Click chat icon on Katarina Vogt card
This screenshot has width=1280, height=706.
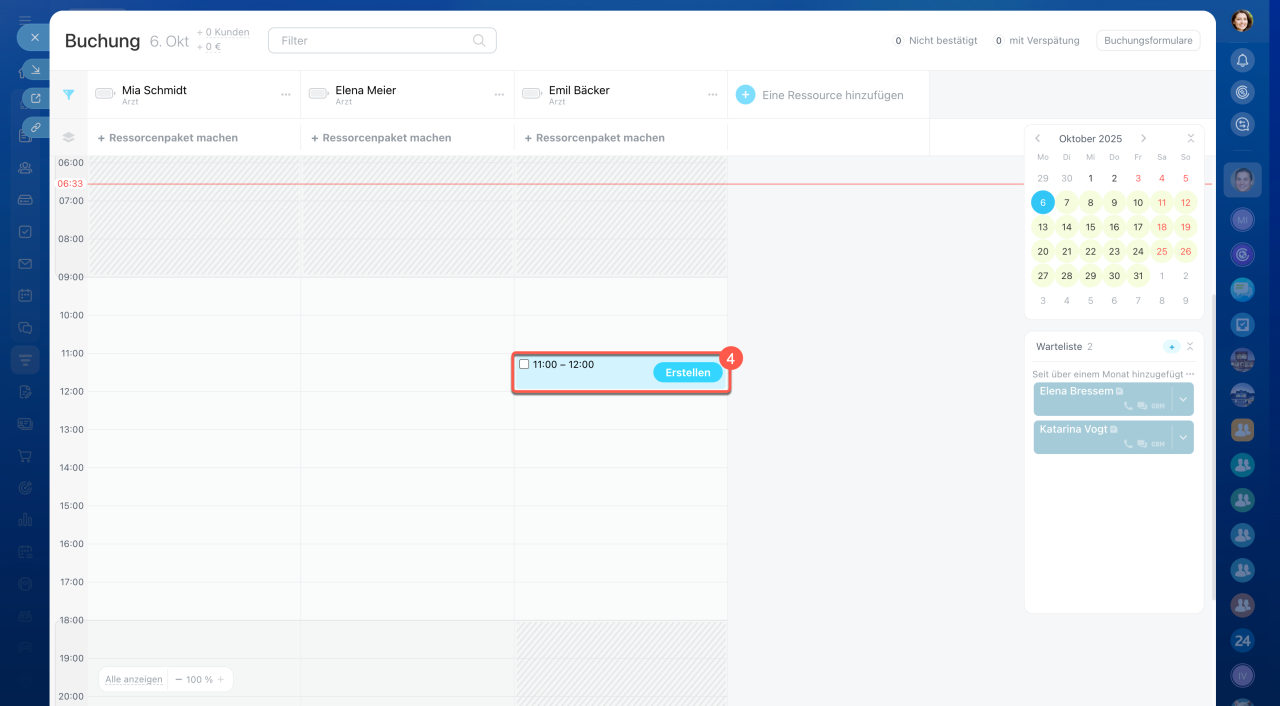click(x=1143, y=444)
